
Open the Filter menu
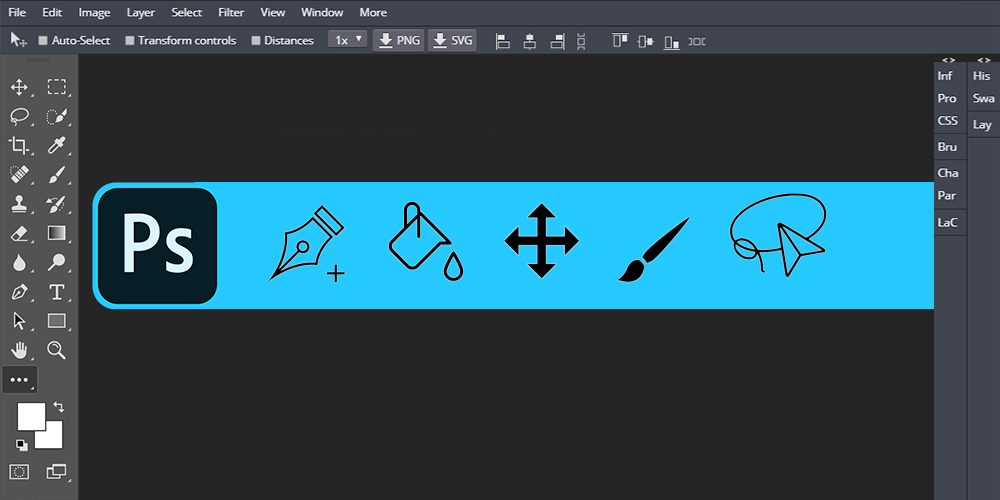coord(231,13)
